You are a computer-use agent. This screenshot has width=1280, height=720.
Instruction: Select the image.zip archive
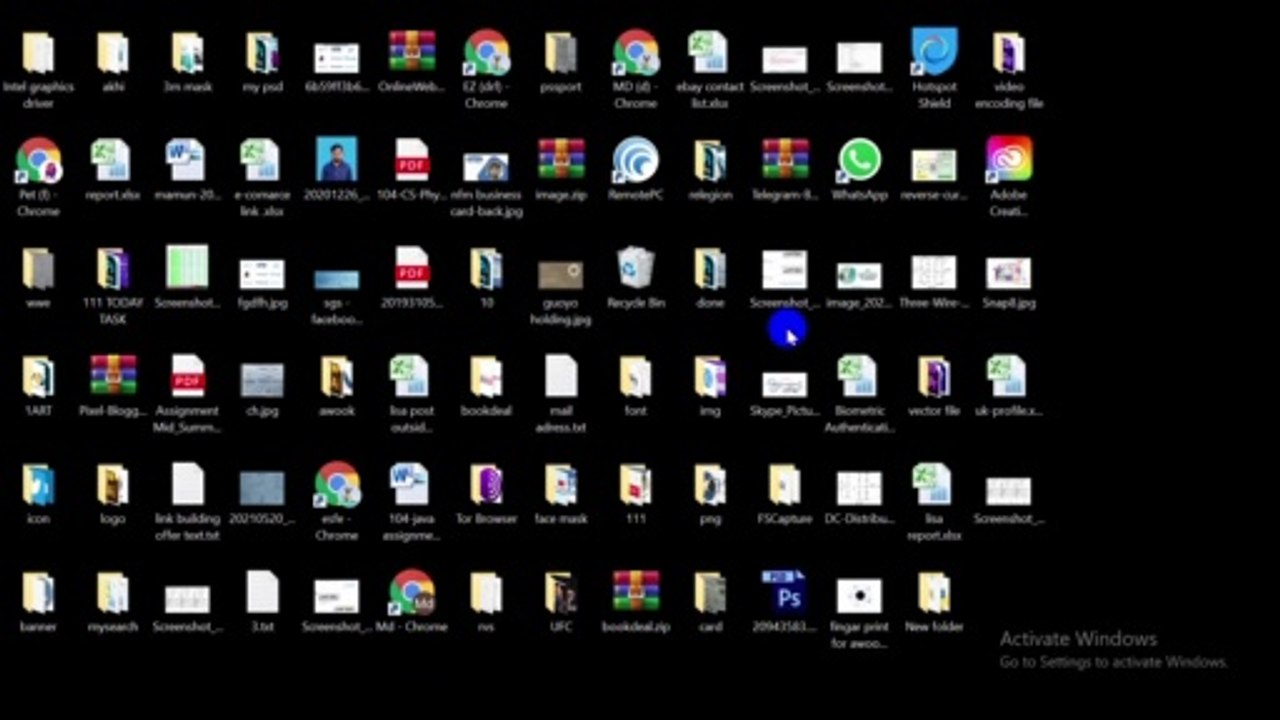point(561,161)
